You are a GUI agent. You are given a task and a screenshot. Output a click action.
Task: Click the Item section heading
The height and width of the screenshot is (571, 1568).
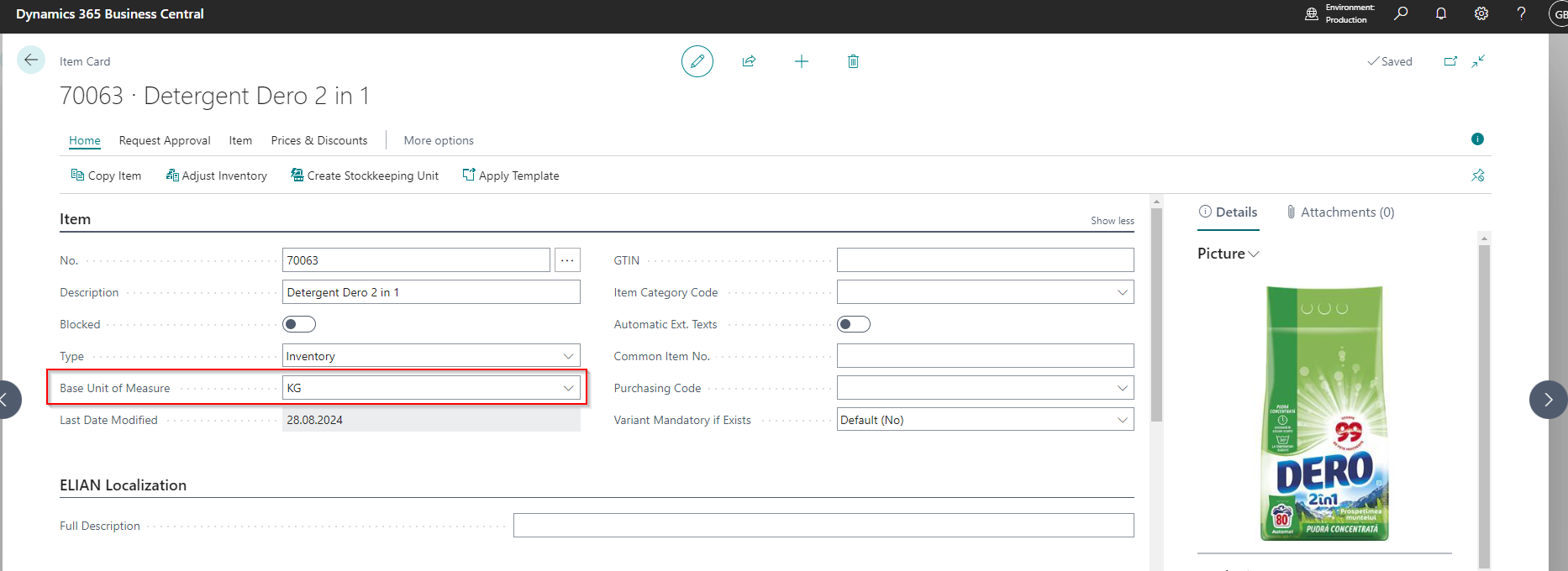[x=75, y=219]
